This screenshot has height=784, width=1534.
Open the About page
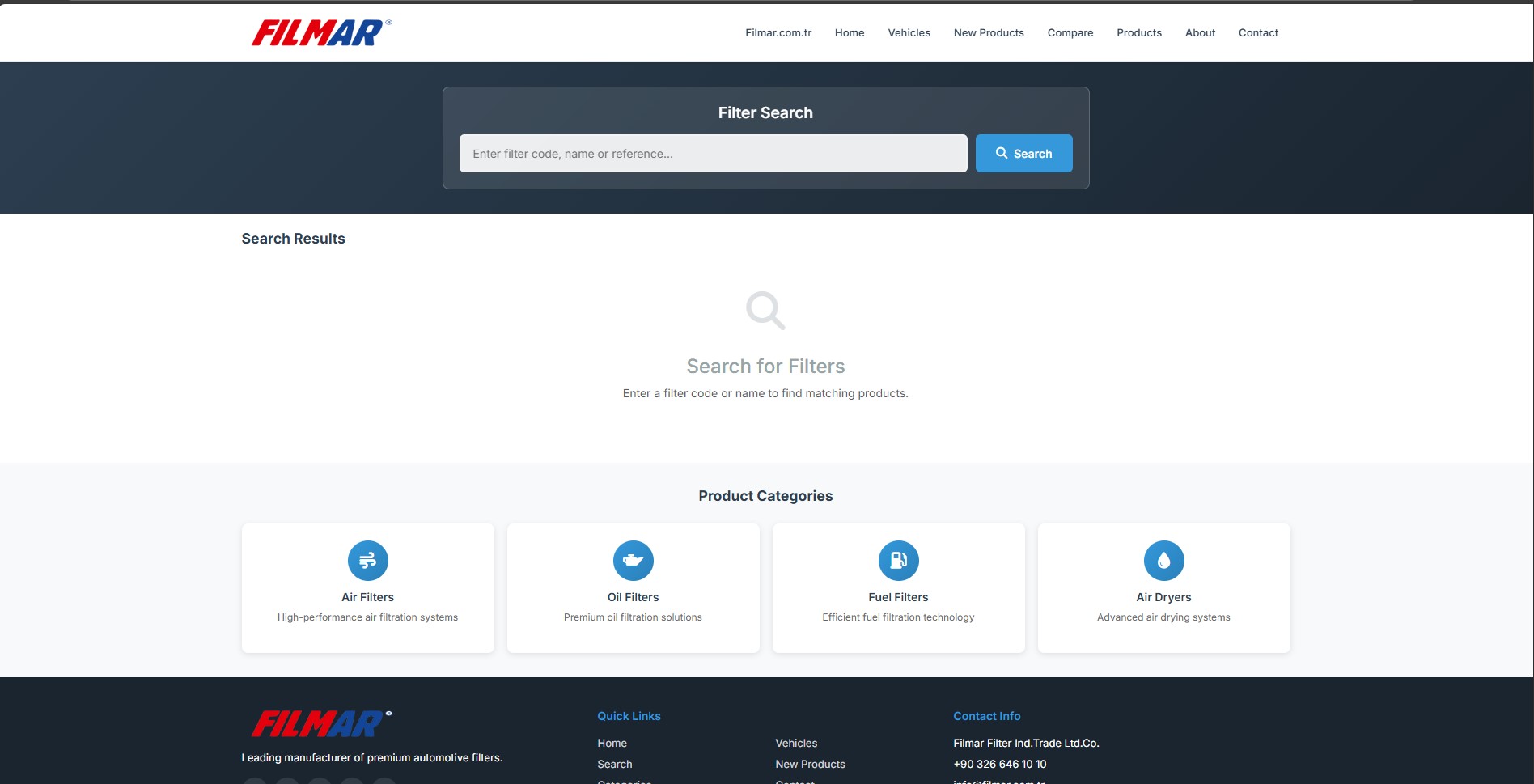pyautogui.click(x=1200, y=33)
